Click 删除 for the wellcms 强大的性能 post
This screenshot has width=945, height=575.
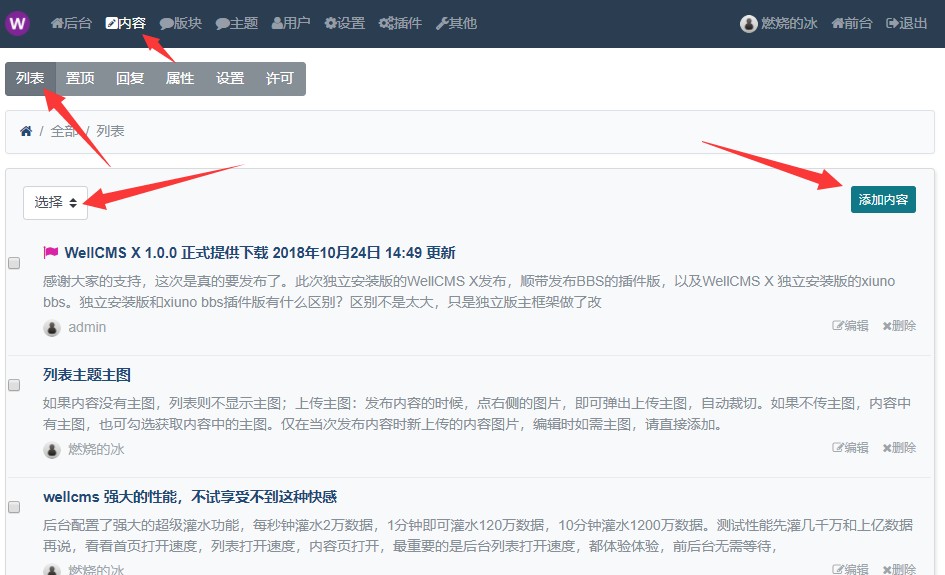click(x=899, y=569)
